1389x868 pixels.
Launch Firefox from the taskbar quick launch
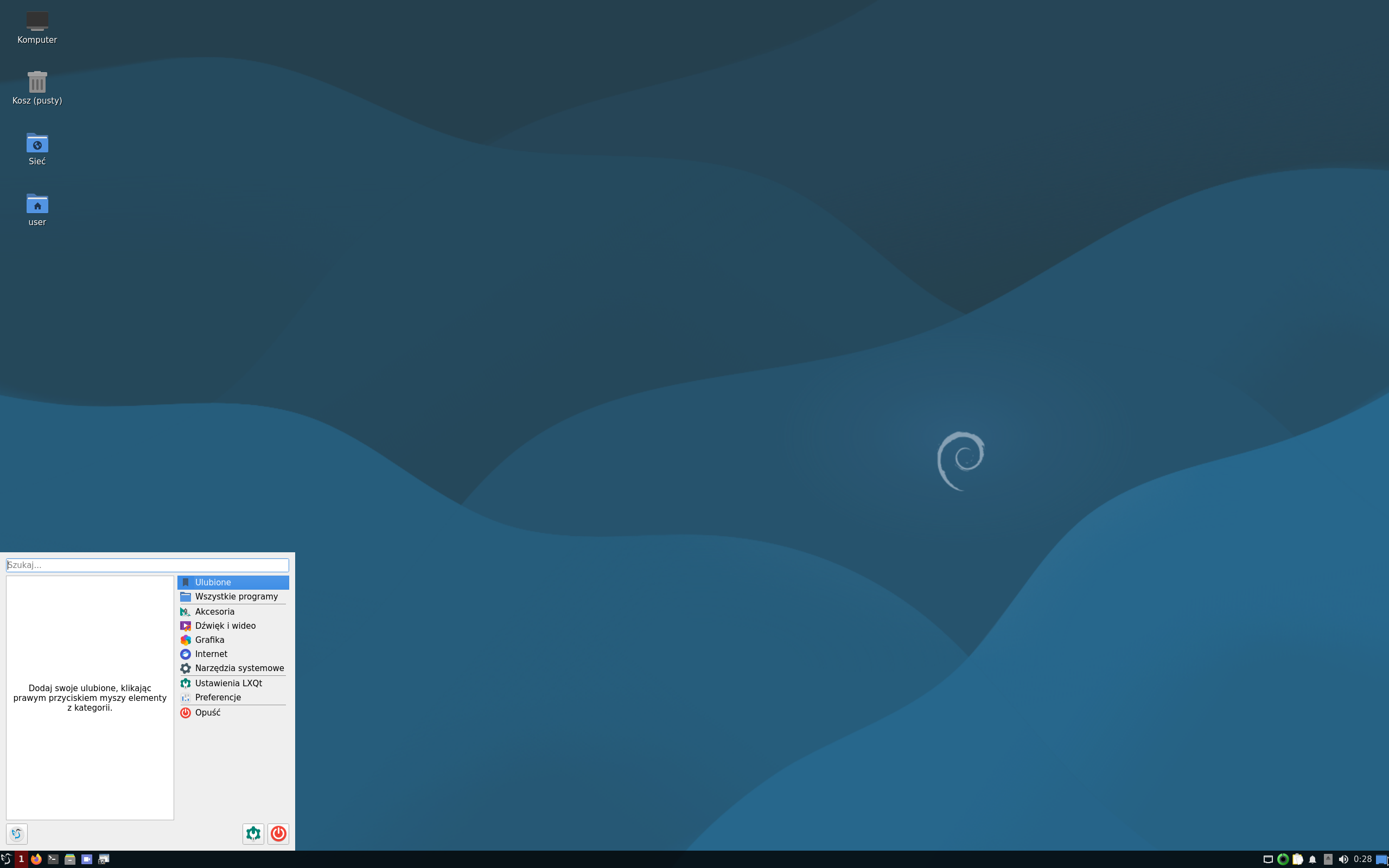[36, 859]
